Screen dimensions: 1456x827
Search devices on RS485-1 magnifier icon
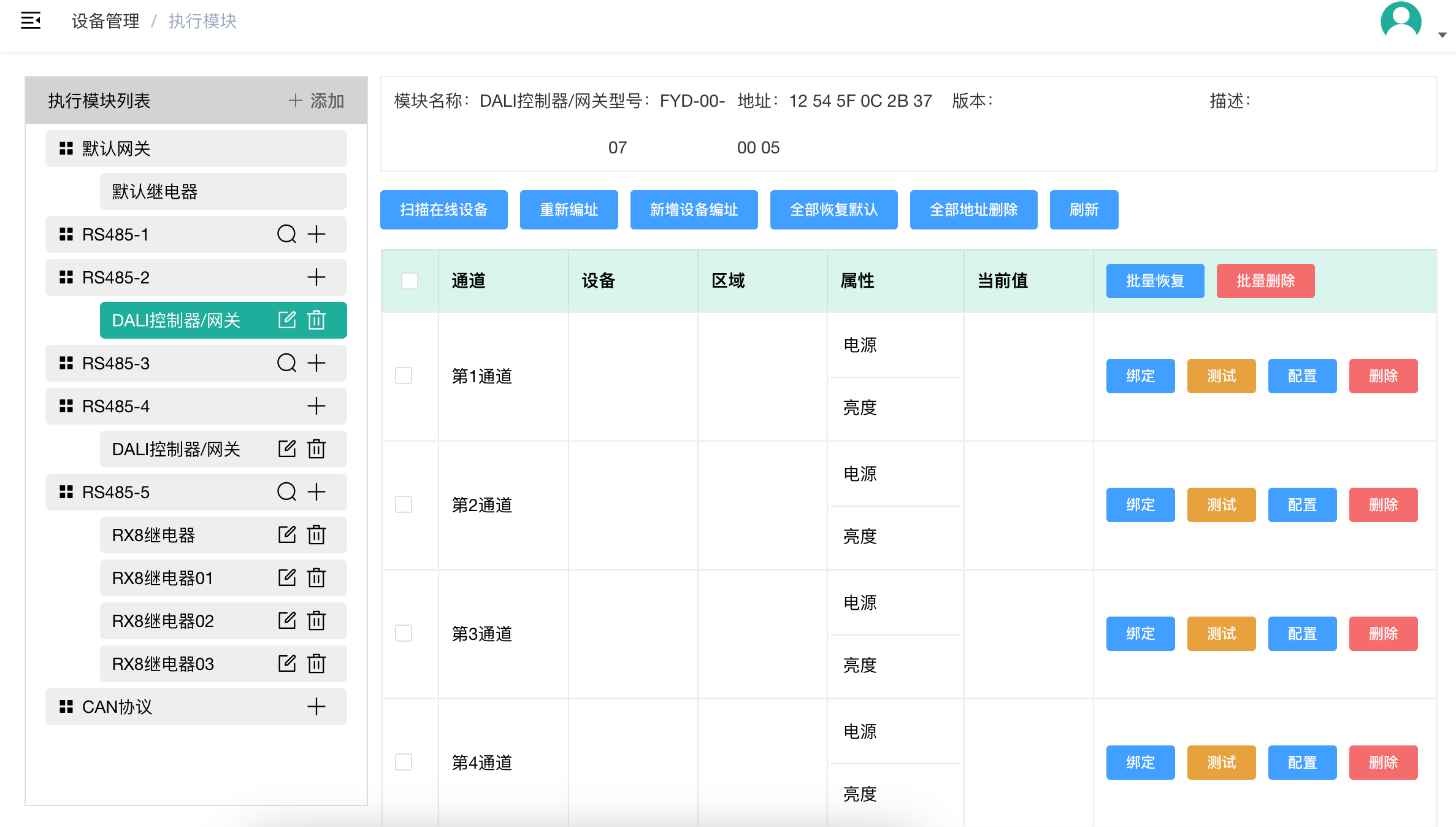coord(286,234)
